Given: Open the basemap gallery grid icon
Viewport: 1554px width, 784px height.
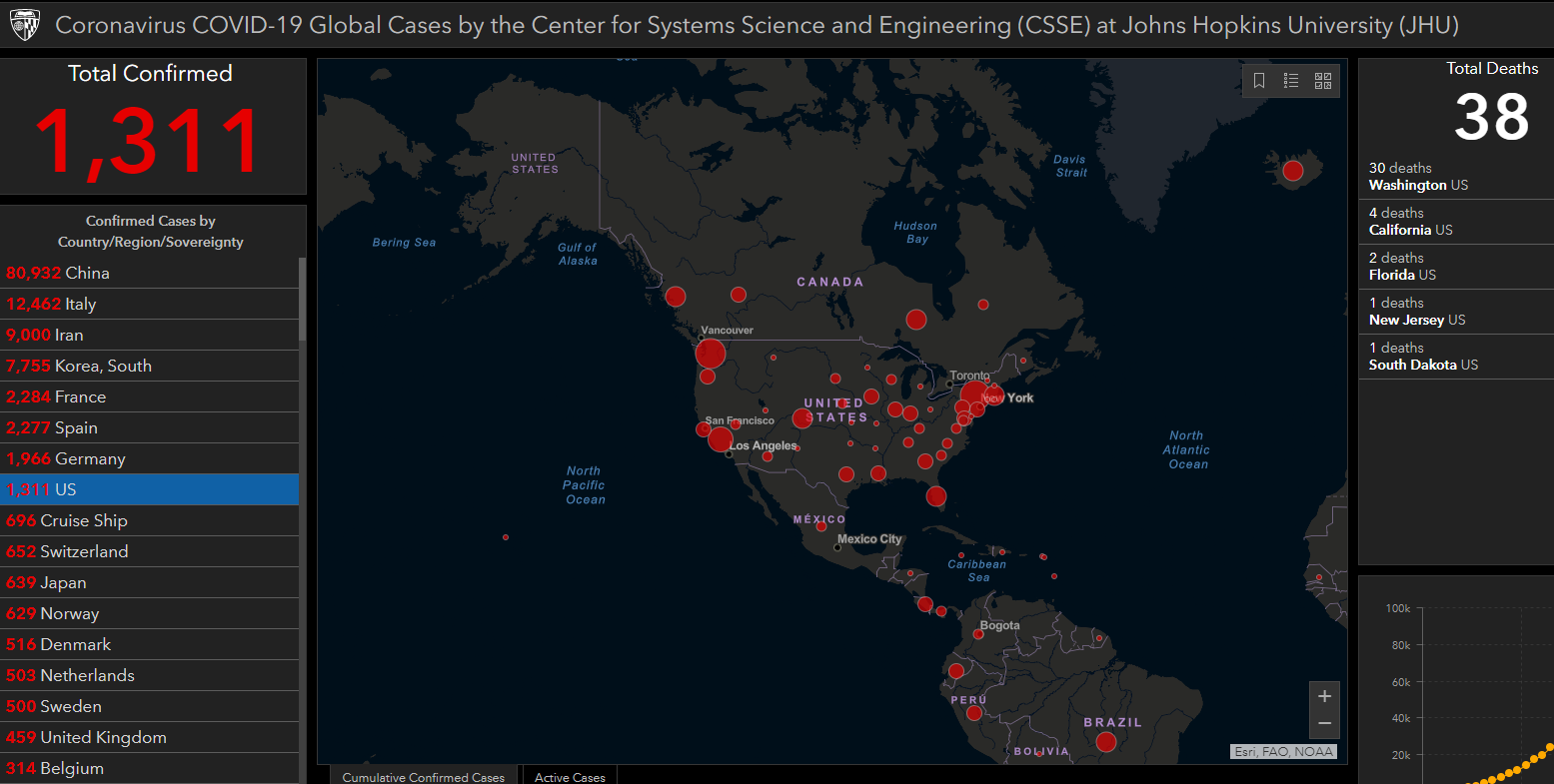Looking at the screenshot, I should [x=1323, y=81].
